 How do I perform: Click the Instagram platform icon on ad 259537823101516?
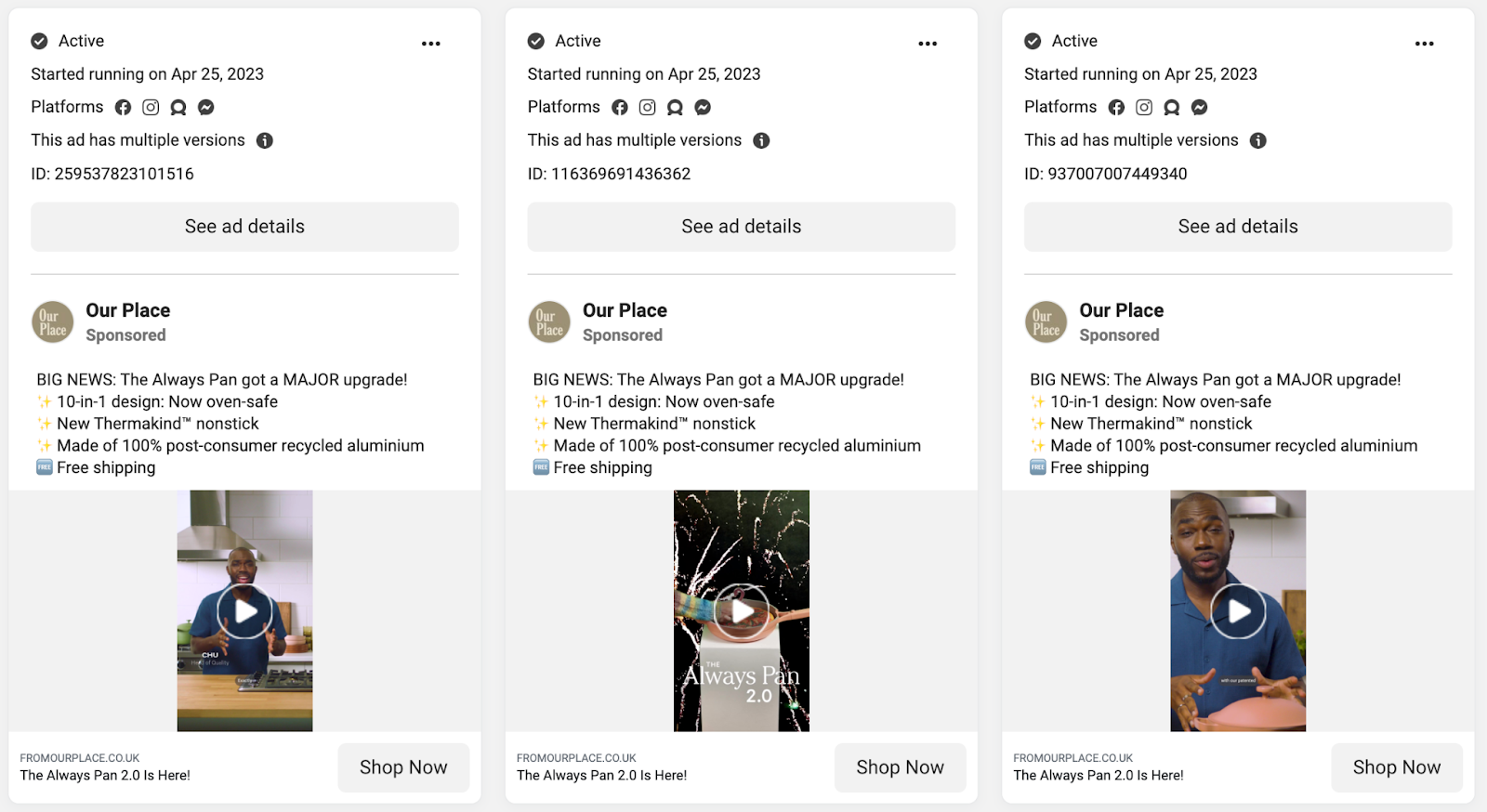[151, 108]
